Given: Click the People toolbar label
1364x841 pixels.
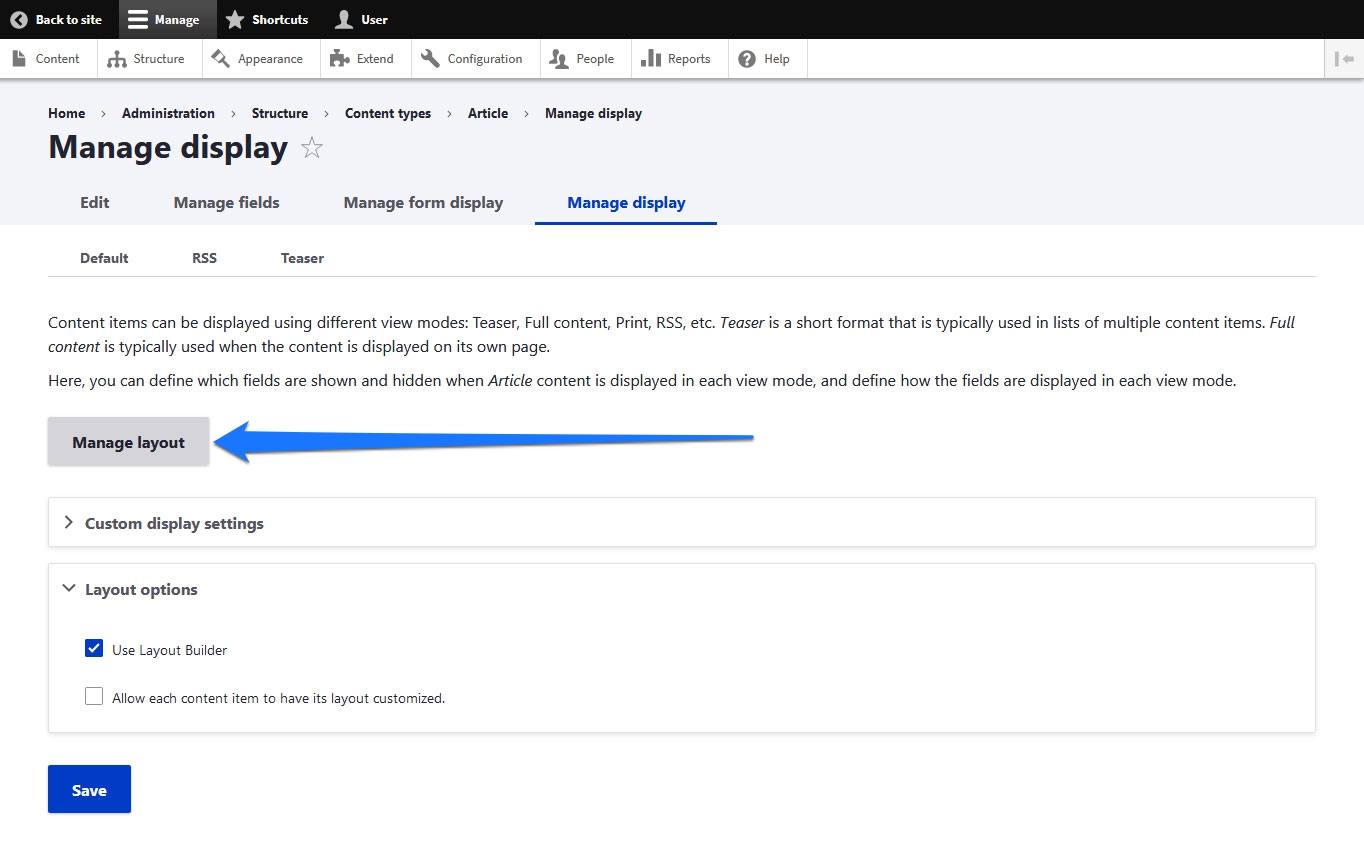Looking at the screenshot, I should coord(595,59).
